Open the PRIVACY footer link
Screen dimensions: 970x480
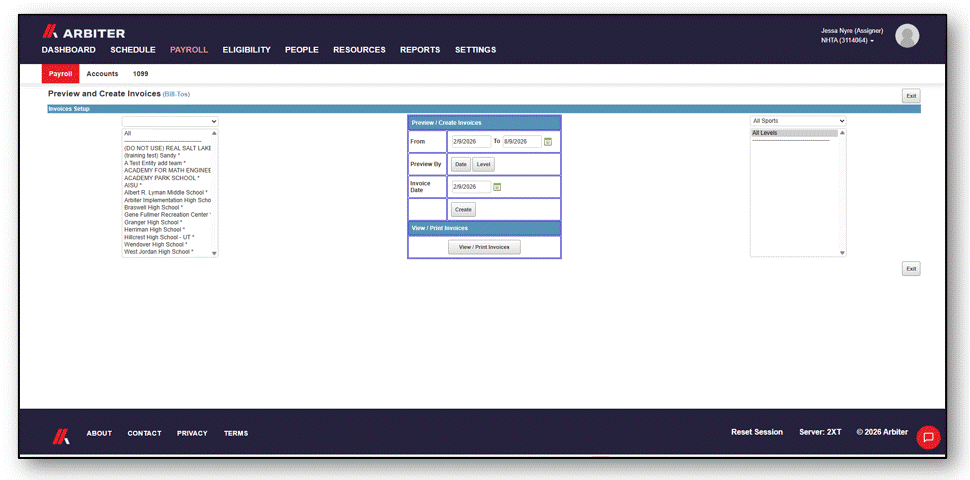click(192, 434)
